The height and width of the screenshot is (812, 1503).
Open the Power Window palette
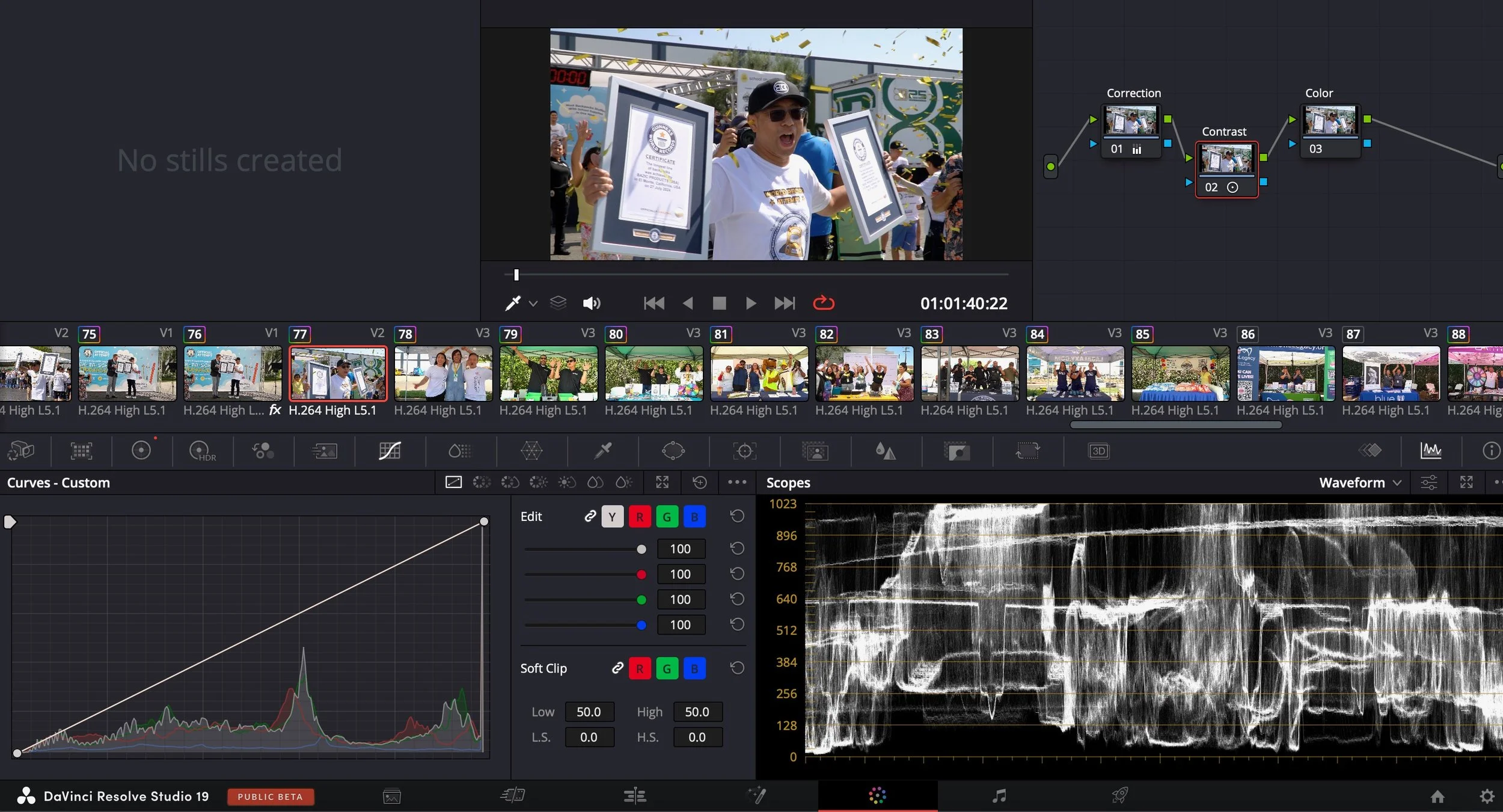(673, 451)
